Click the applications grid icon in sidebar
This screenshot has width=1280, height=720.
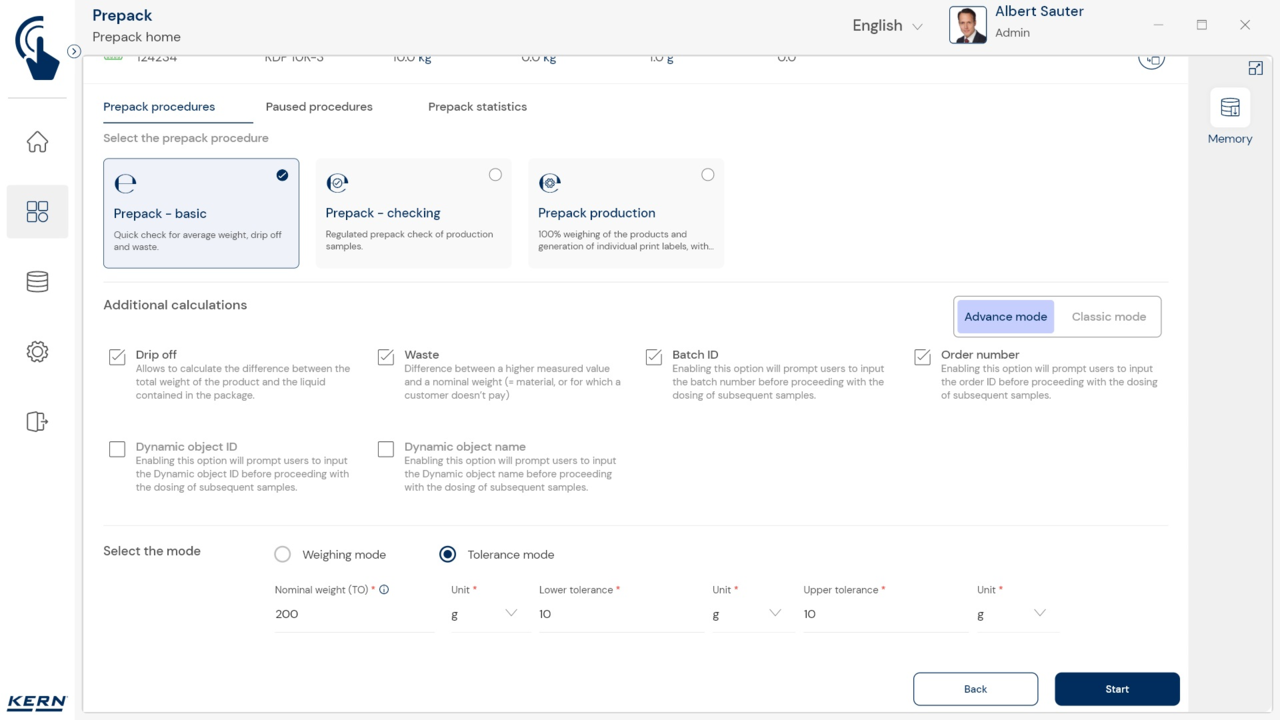[37, 211]
